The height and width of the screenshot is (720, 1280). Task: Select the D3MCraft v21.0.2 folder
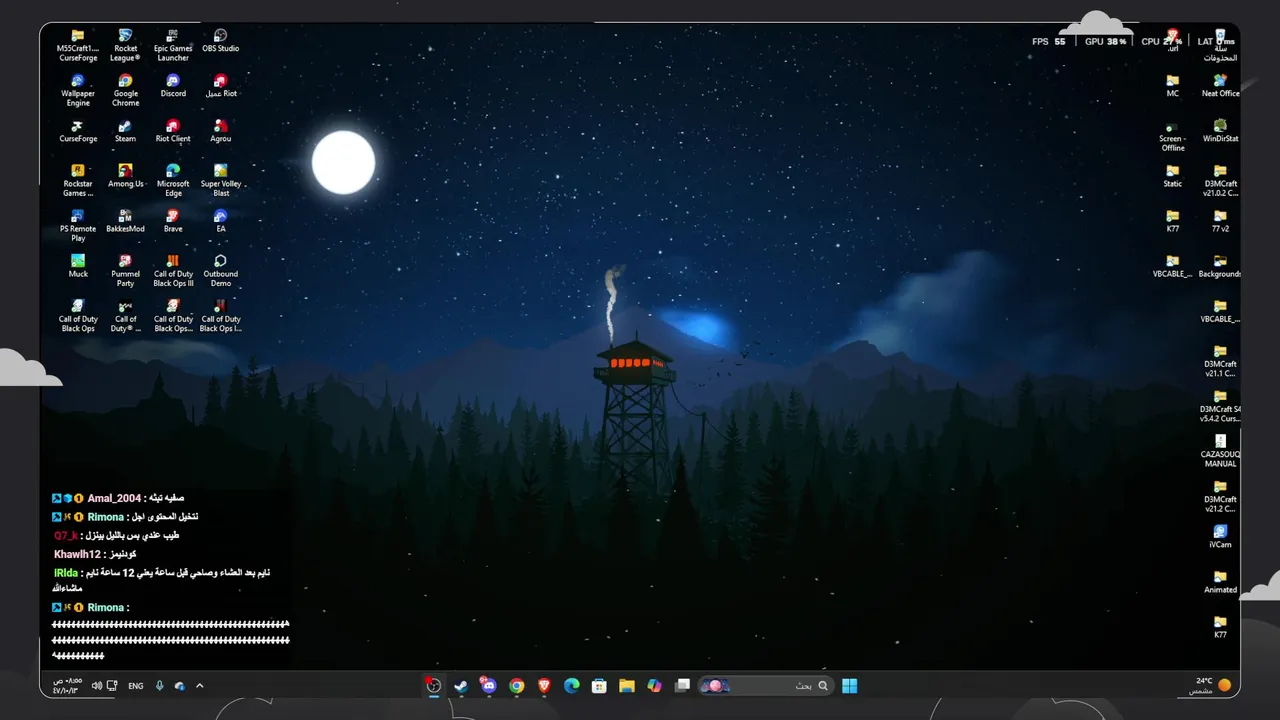pyautogui.click(x=1220, y=180)
